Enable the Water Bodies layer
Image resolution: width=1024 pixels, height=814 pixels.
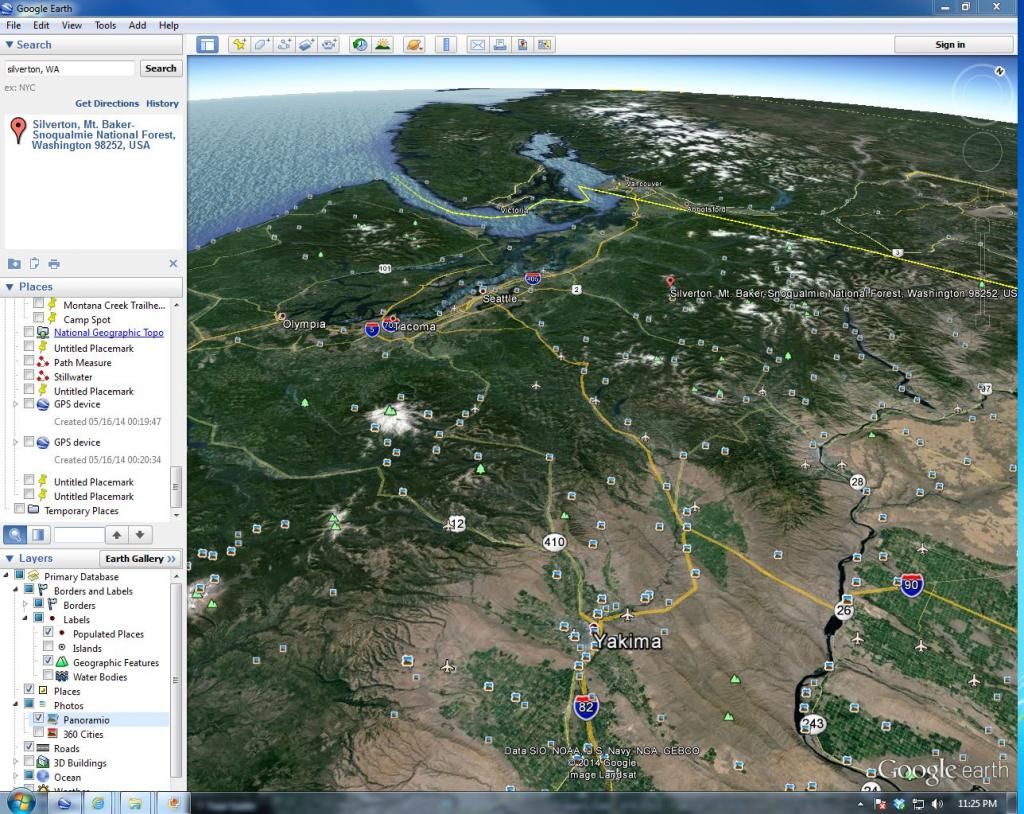(48, 675)
